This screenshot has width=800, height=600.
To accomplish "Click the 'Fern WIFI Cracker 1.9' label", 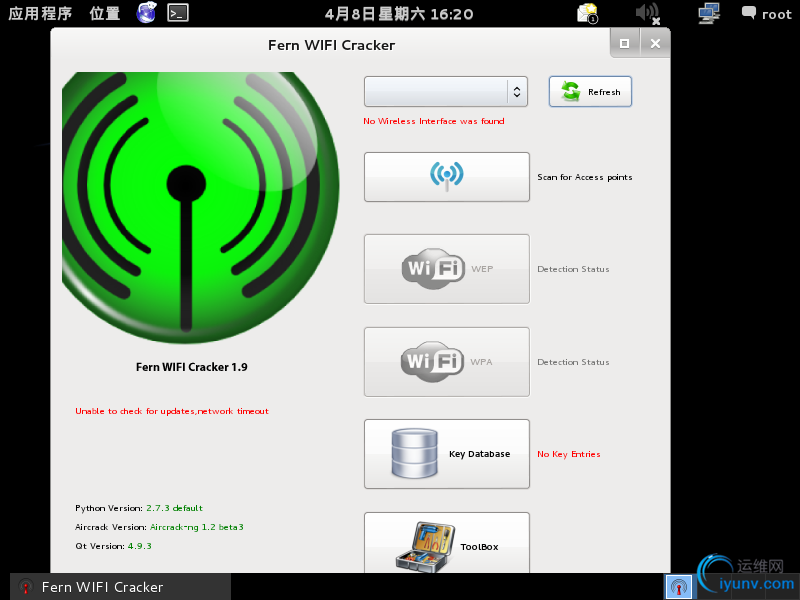I will [192, 367].
